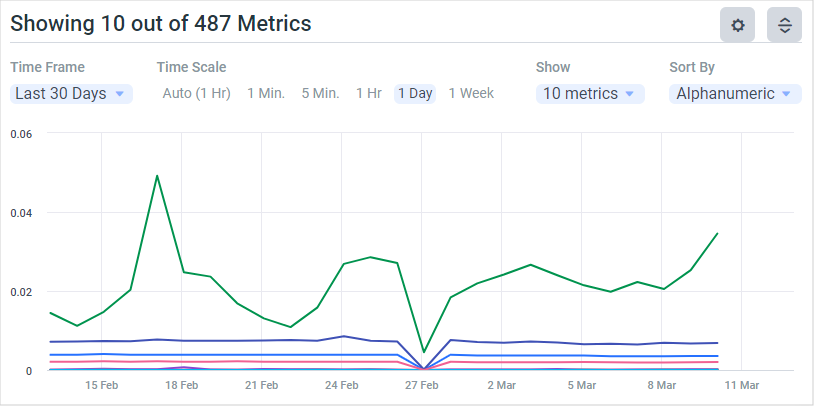Viewport: 814px width, 406px height.
Task: Select the 1 Min. time scale
Action: click(266, 93)
